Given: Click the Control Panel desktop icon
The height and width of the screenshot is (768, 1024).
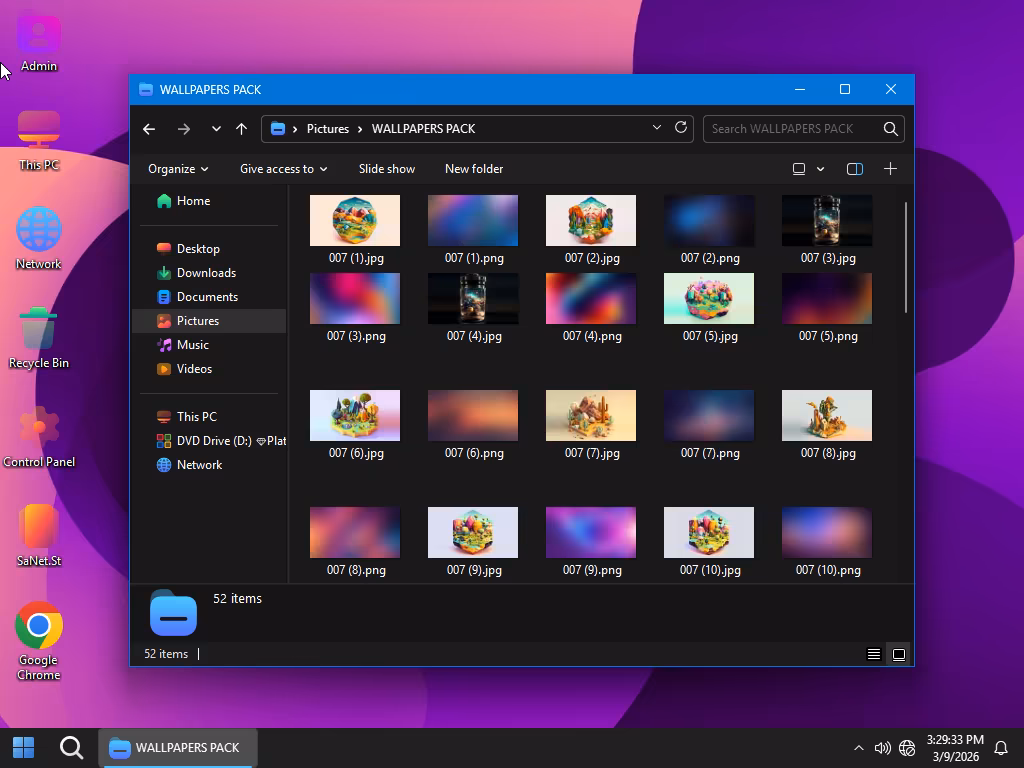Looking at the screenshot, I should 39,429.
